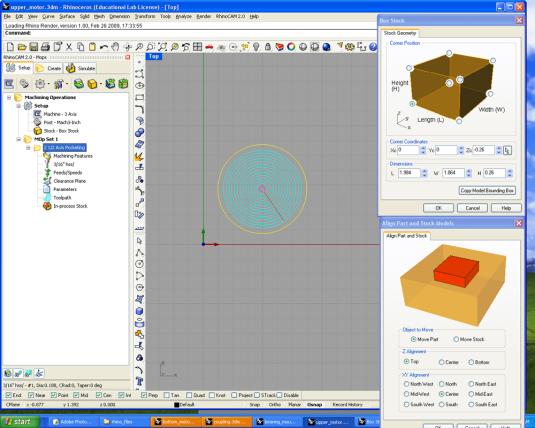The width and height of the screenshot is (535, 428).
Task: Open the Analyze menu
Action: 184,16
